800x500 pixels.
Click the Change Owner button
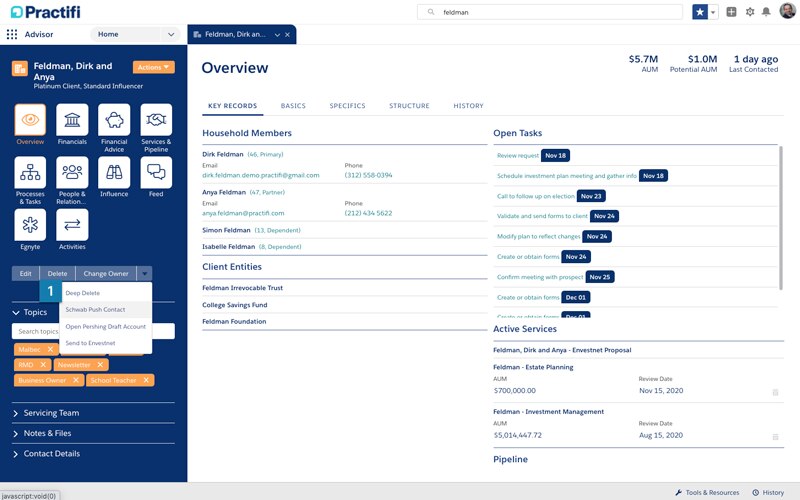coord(104,273)
